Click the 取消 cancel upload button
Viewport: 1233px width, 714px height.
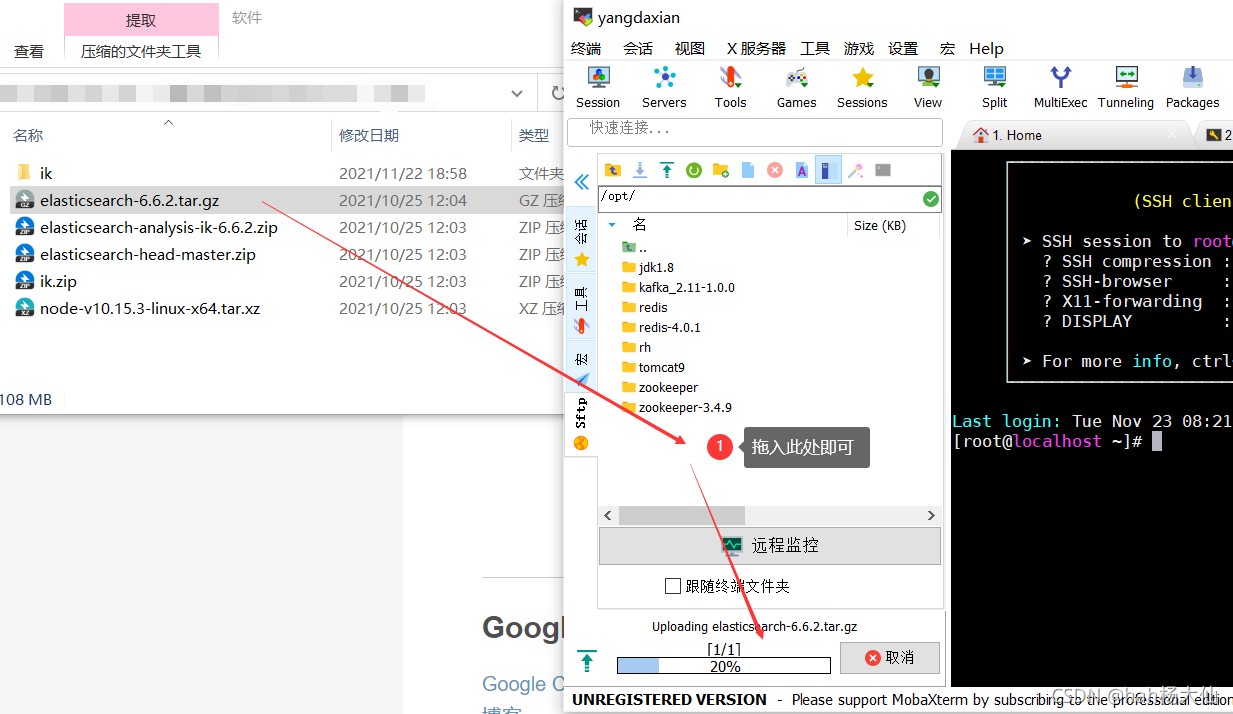point(890,657)
